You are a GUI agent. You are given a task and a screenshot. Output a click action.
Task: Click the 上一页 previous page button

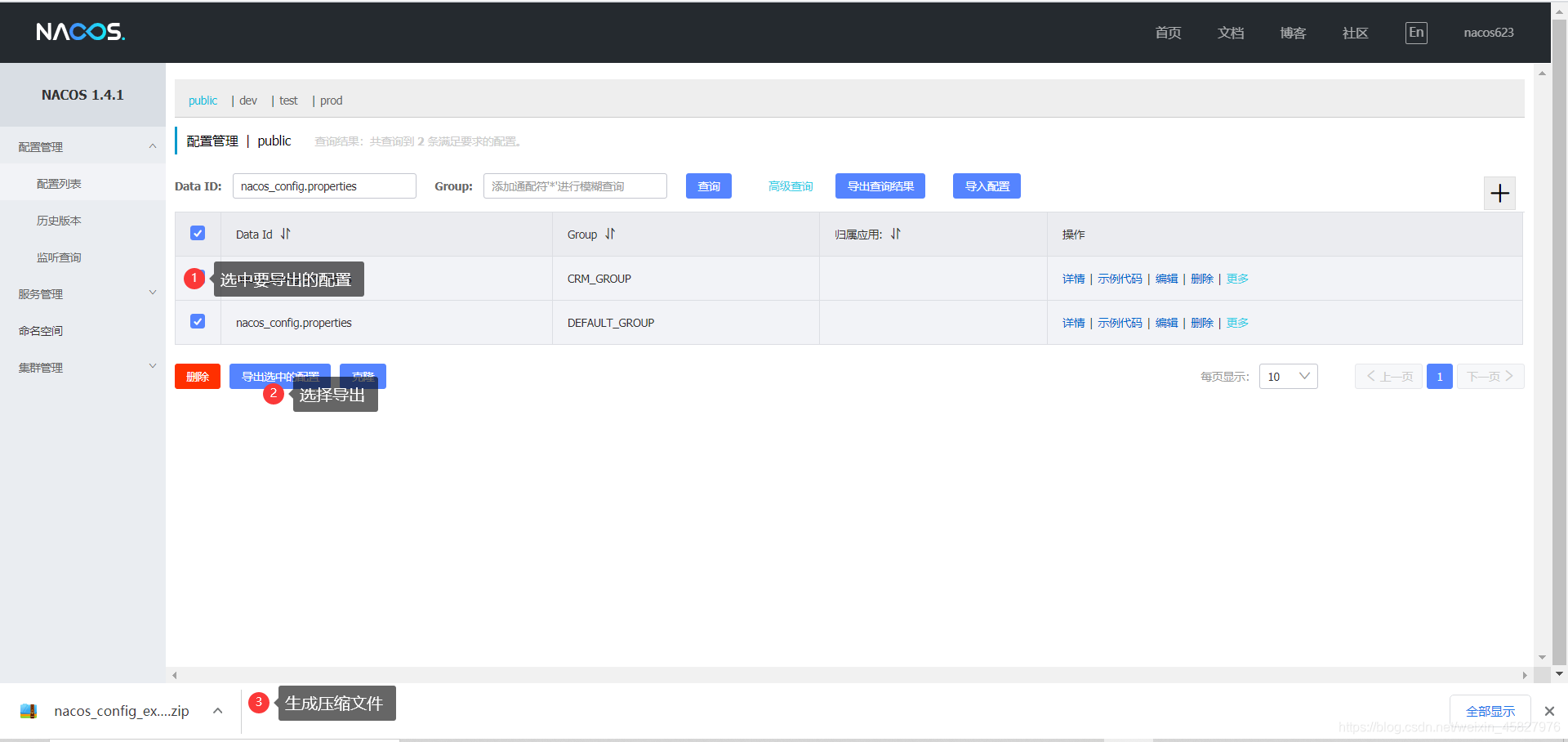1388,376
